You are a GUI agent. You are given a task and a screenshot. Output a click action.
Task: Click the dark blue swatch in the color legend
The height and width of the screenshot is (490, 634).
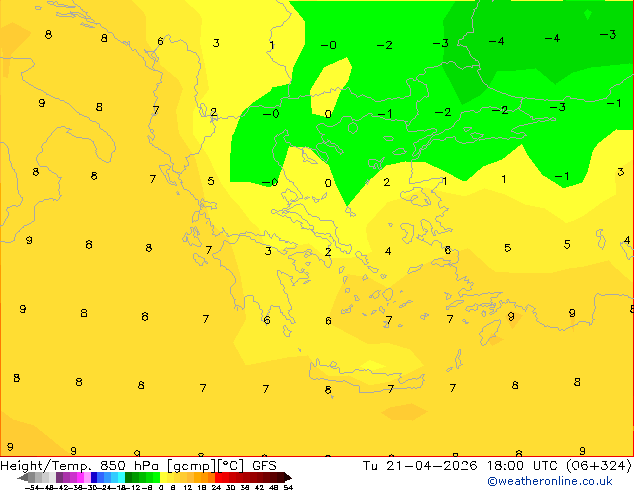pyautogui.click(x=94, y=477)
